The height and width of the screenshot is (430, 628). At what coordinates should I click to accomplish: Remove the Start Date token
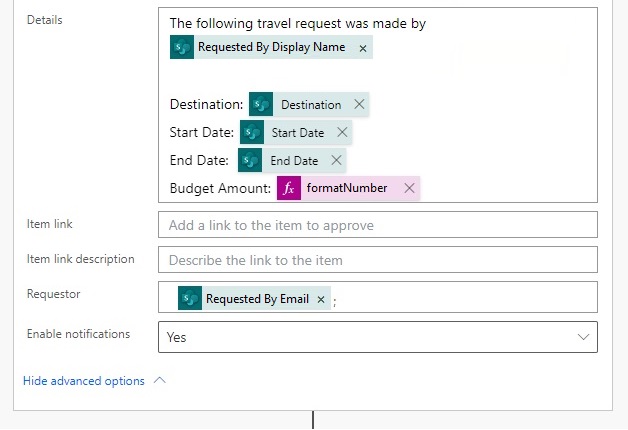[342, 132]
